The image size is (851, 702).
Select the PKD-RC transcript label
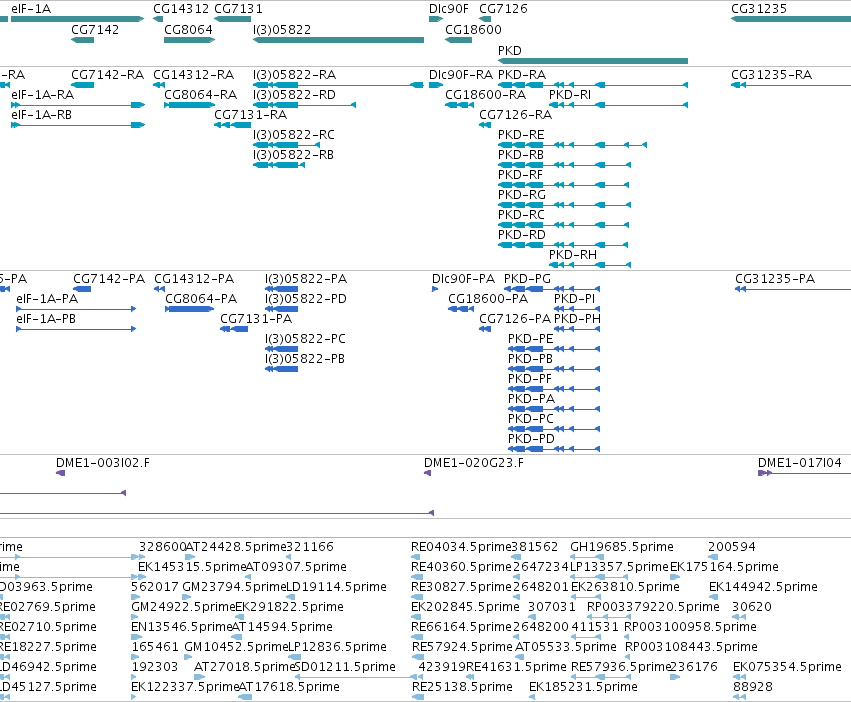point(521,215)
